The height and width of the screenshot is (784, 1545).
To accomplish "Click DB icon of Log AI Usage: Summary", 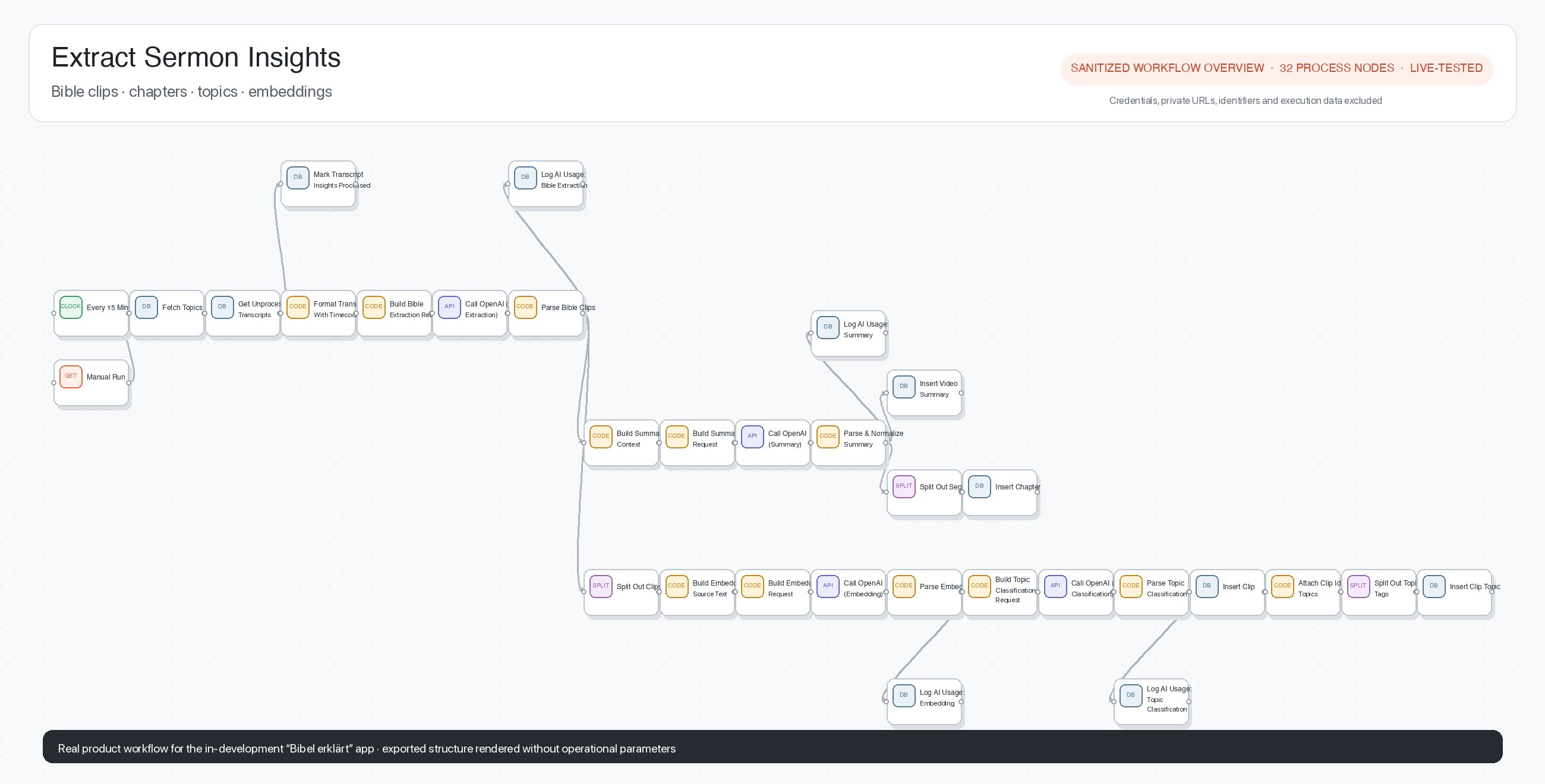I will [828, 327].
